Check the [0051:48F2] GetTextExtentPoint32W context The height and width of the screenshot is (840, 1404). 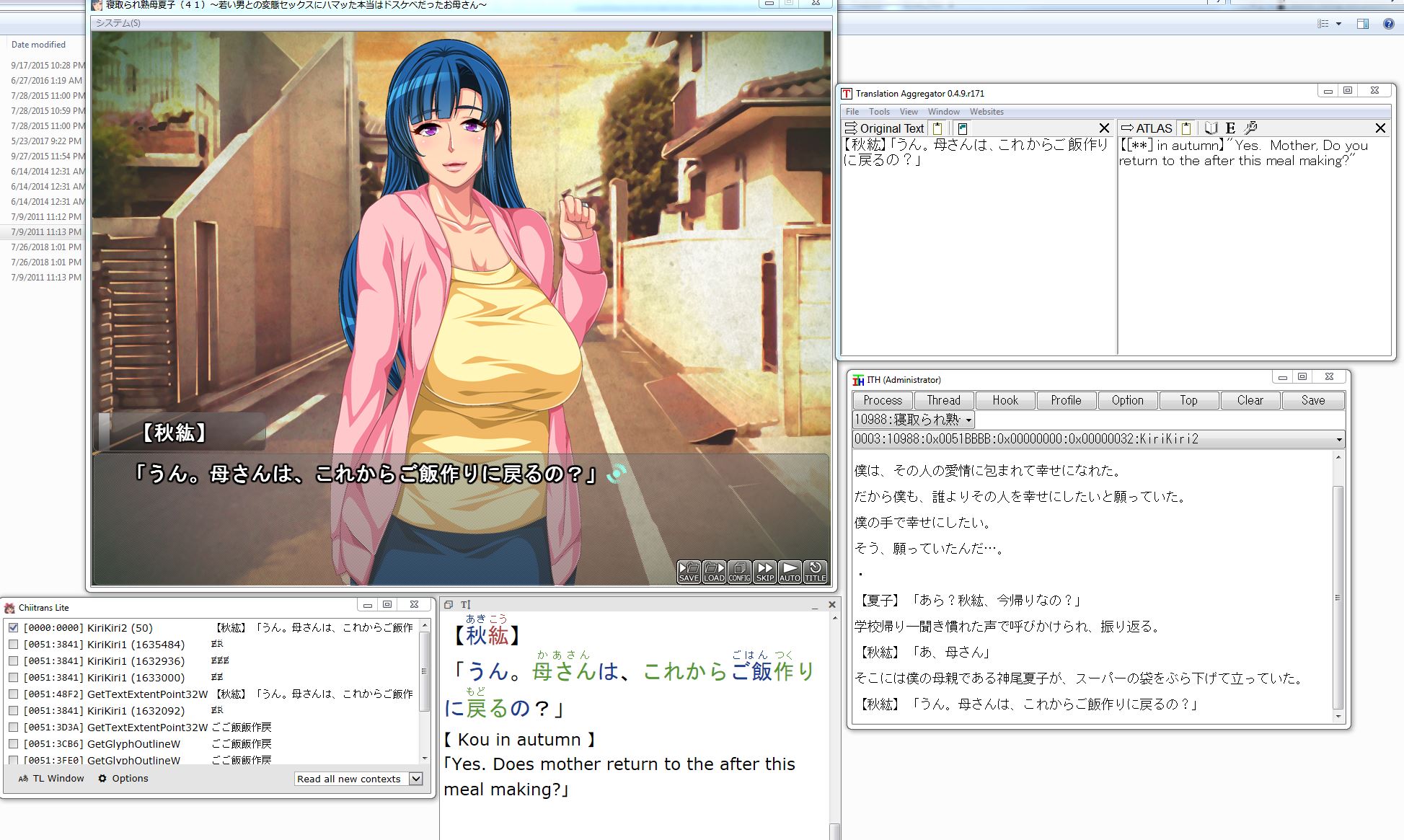[x=14, y=694]
